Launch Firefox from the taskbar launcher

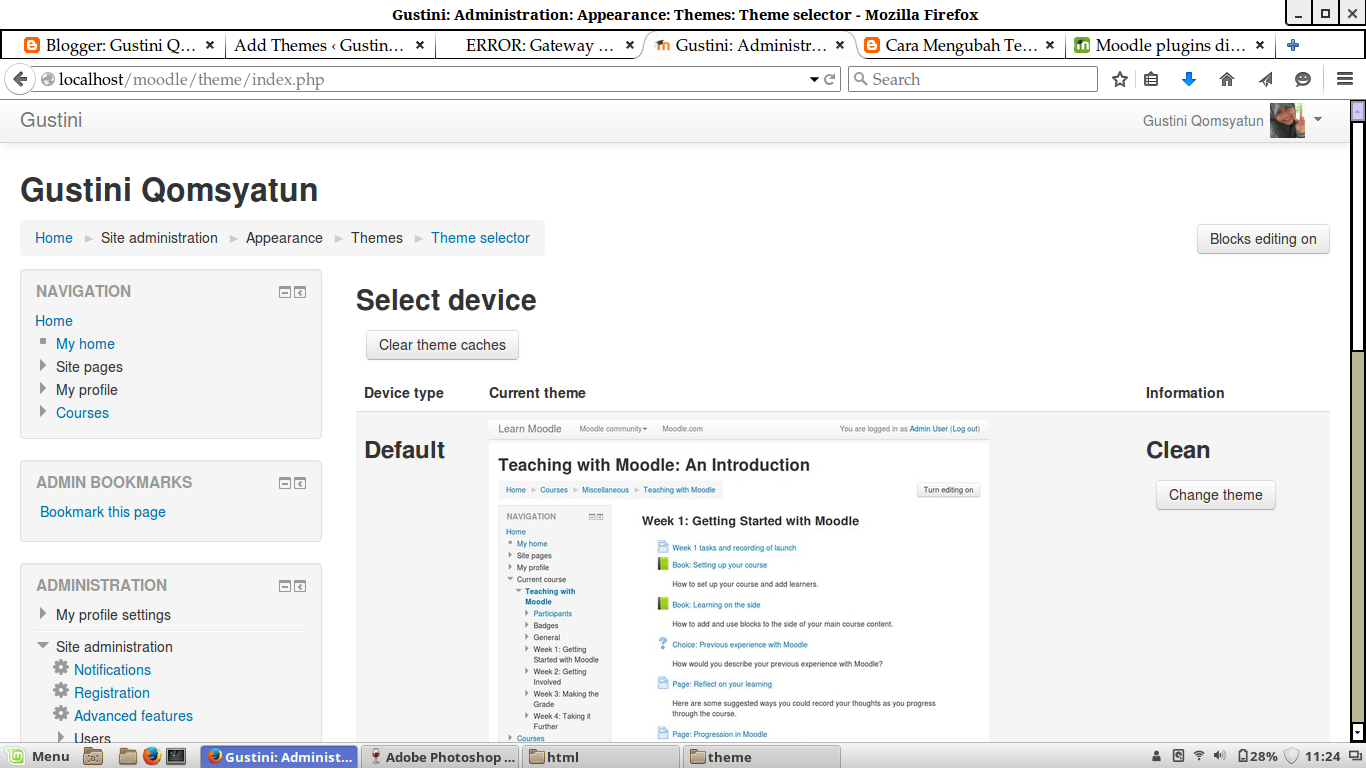pos(152,756)
